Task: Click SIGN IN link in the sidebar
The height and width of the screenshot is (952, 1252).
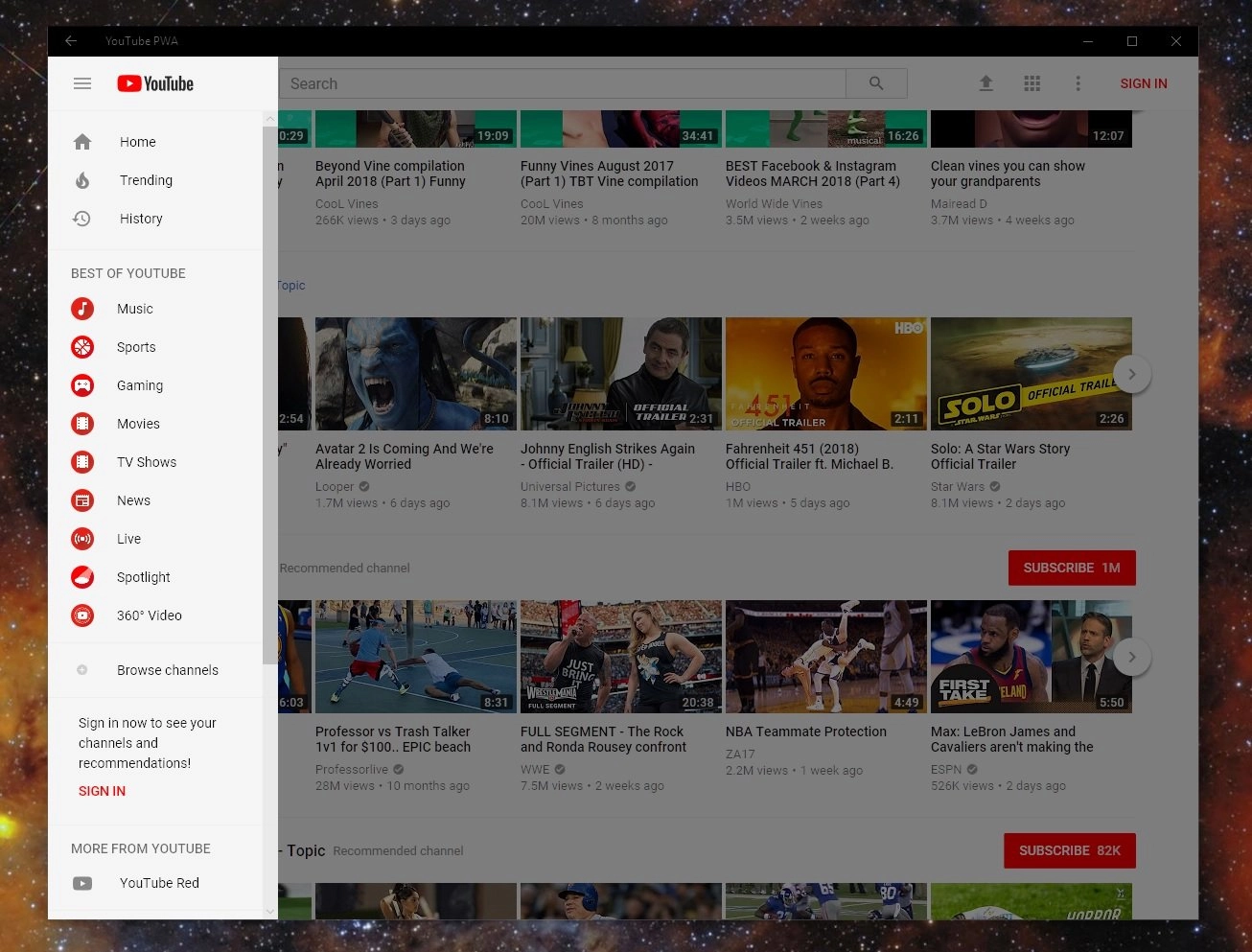Action: [x=102, y=791]
